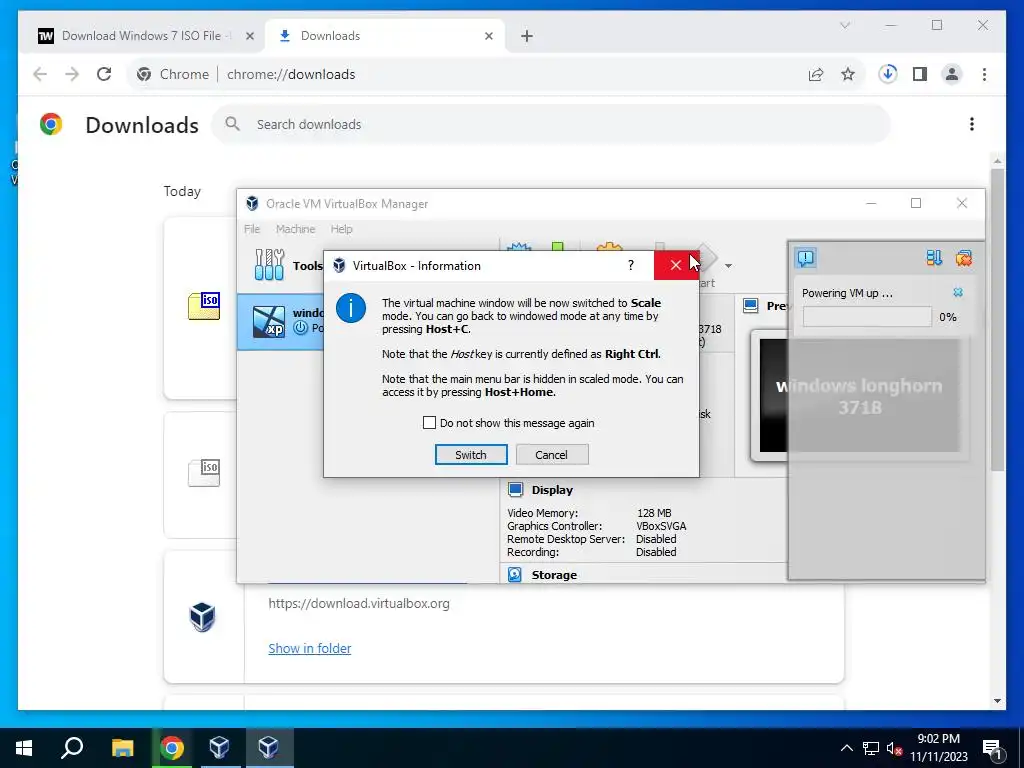Click Cancel in the VirtualBox Information dialog
The width and height of the screenshot is (1024, 768).
tap(552, 455)
